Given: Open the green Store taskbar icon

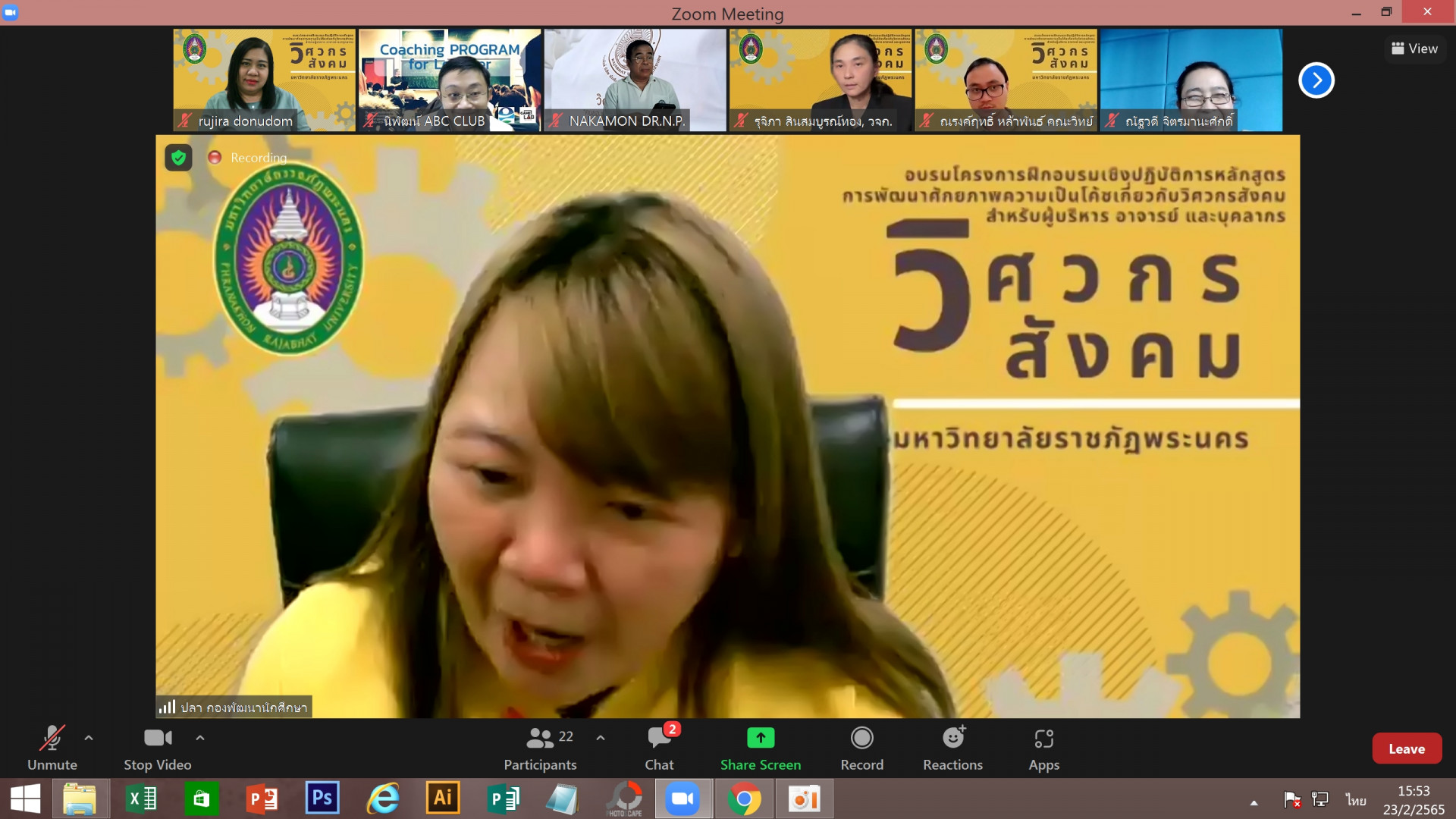Looking at the screenshot, I should (x=201, y=799).
